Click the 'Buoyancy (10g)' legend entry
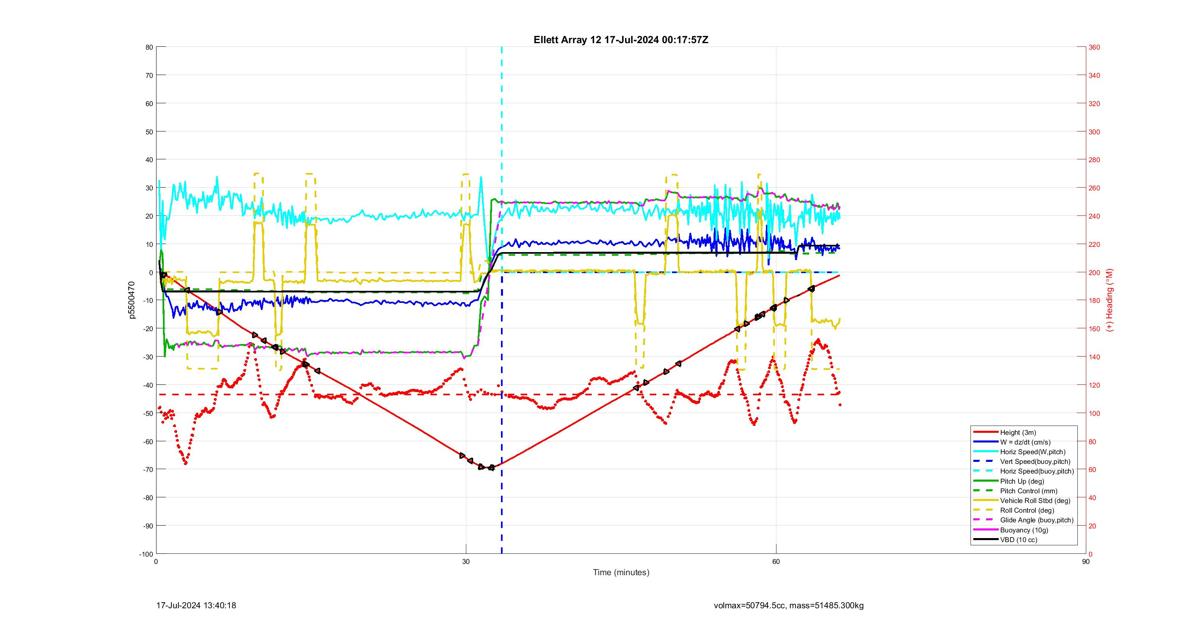The height and width of the screenshot is (622, 1200). point(1024,529)
